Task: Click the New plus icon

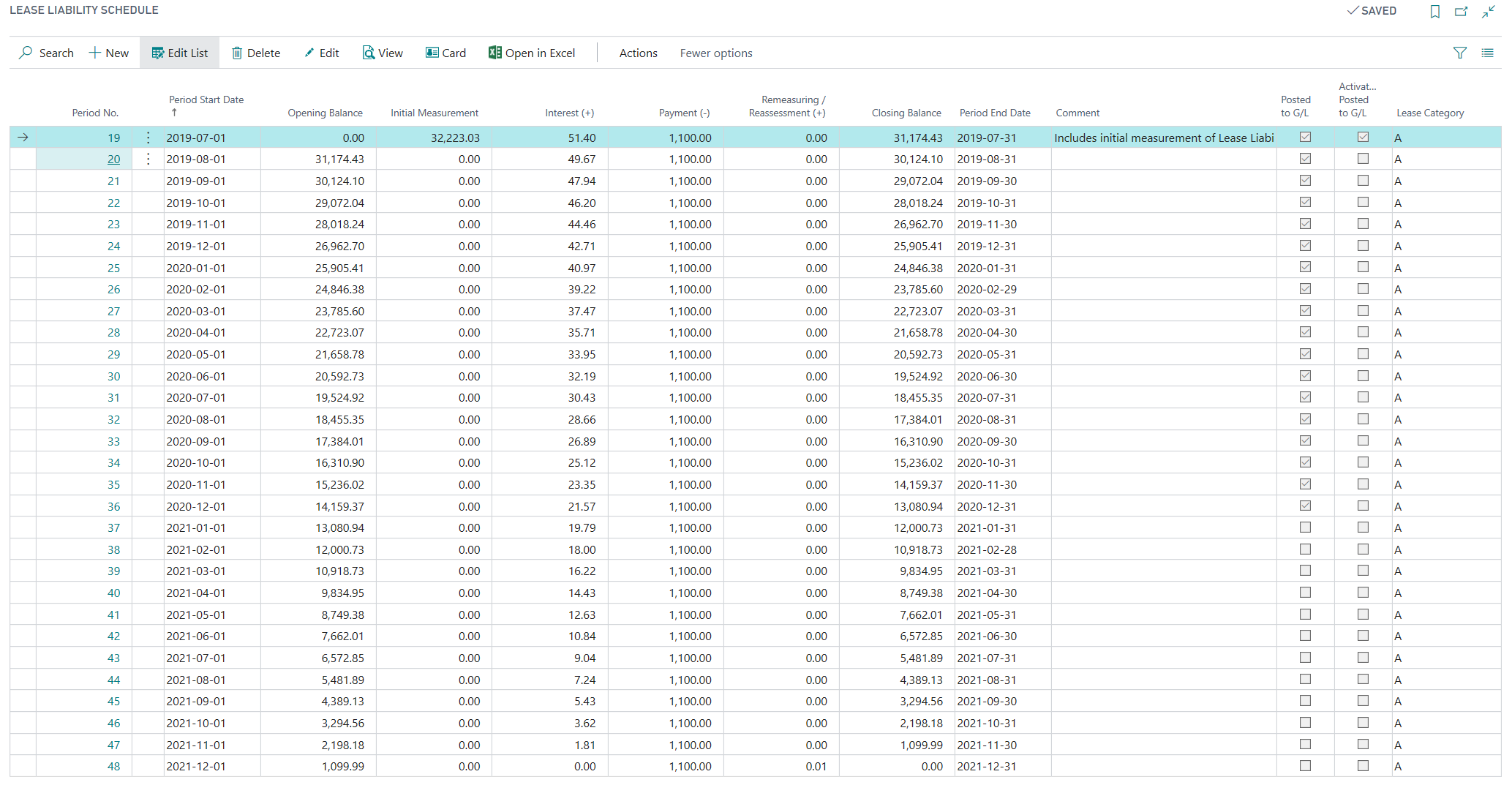Action: click(95, 53)
